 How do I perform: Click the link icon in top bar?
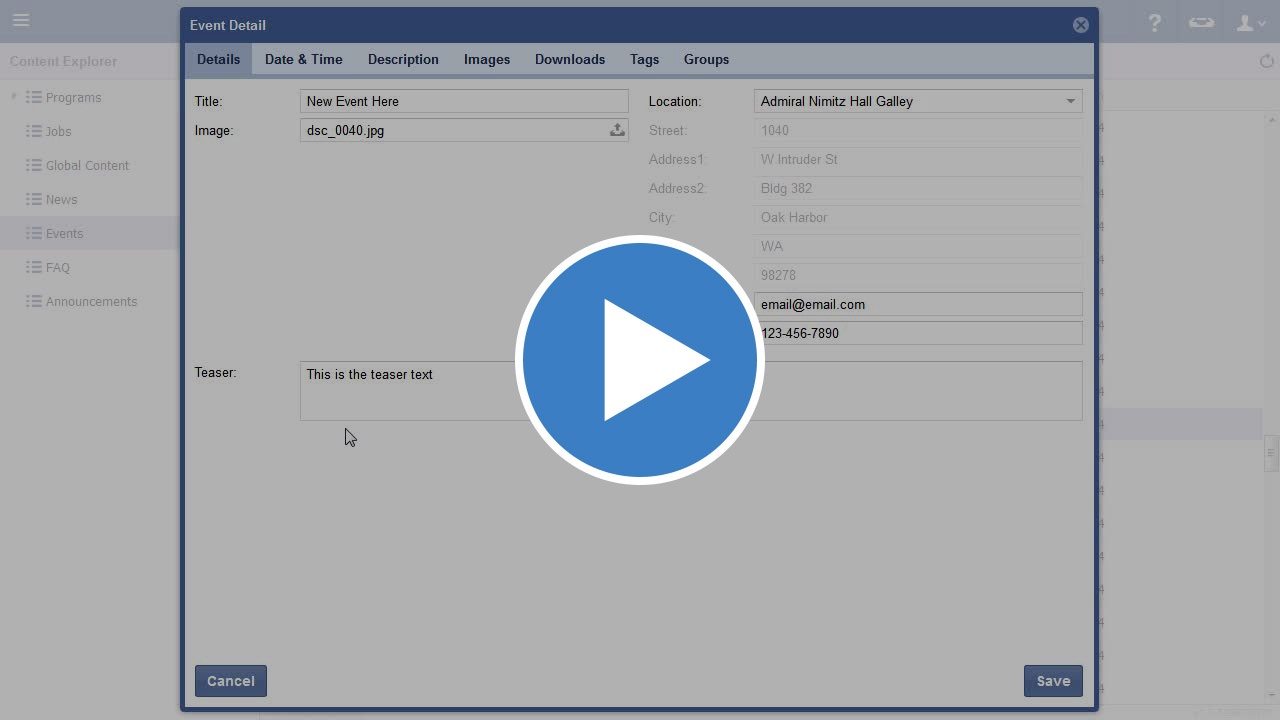(1201, 22)
